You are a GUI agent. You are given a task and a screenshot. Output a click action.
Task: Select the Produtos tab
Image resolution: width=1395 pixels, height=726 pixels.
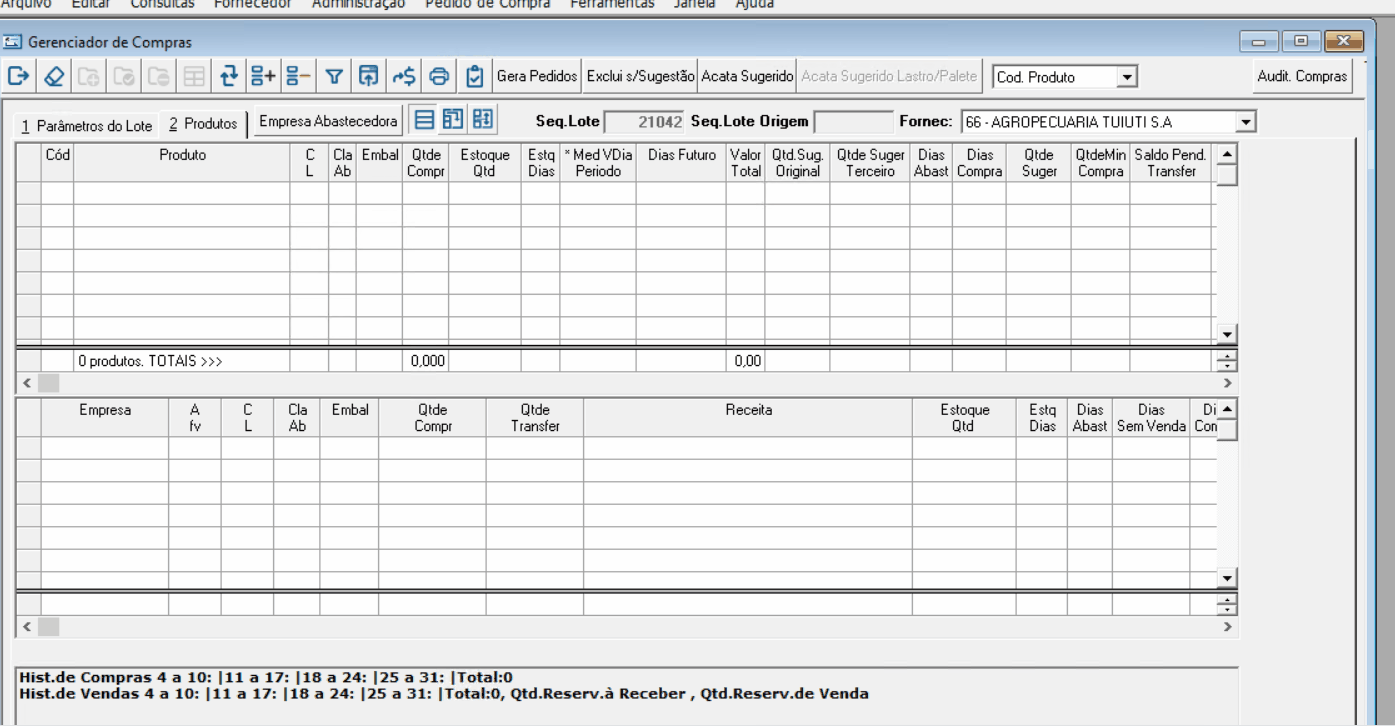204,124
